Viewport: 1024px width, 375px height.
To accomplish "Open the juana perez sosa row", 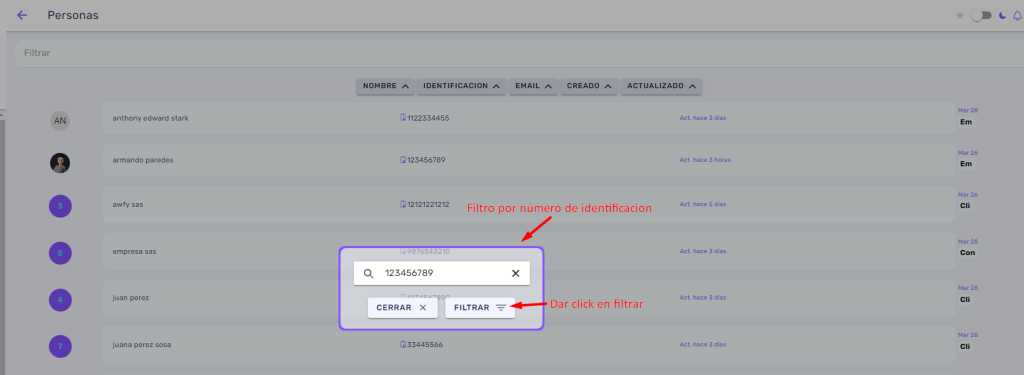I will tap(529, 344).
